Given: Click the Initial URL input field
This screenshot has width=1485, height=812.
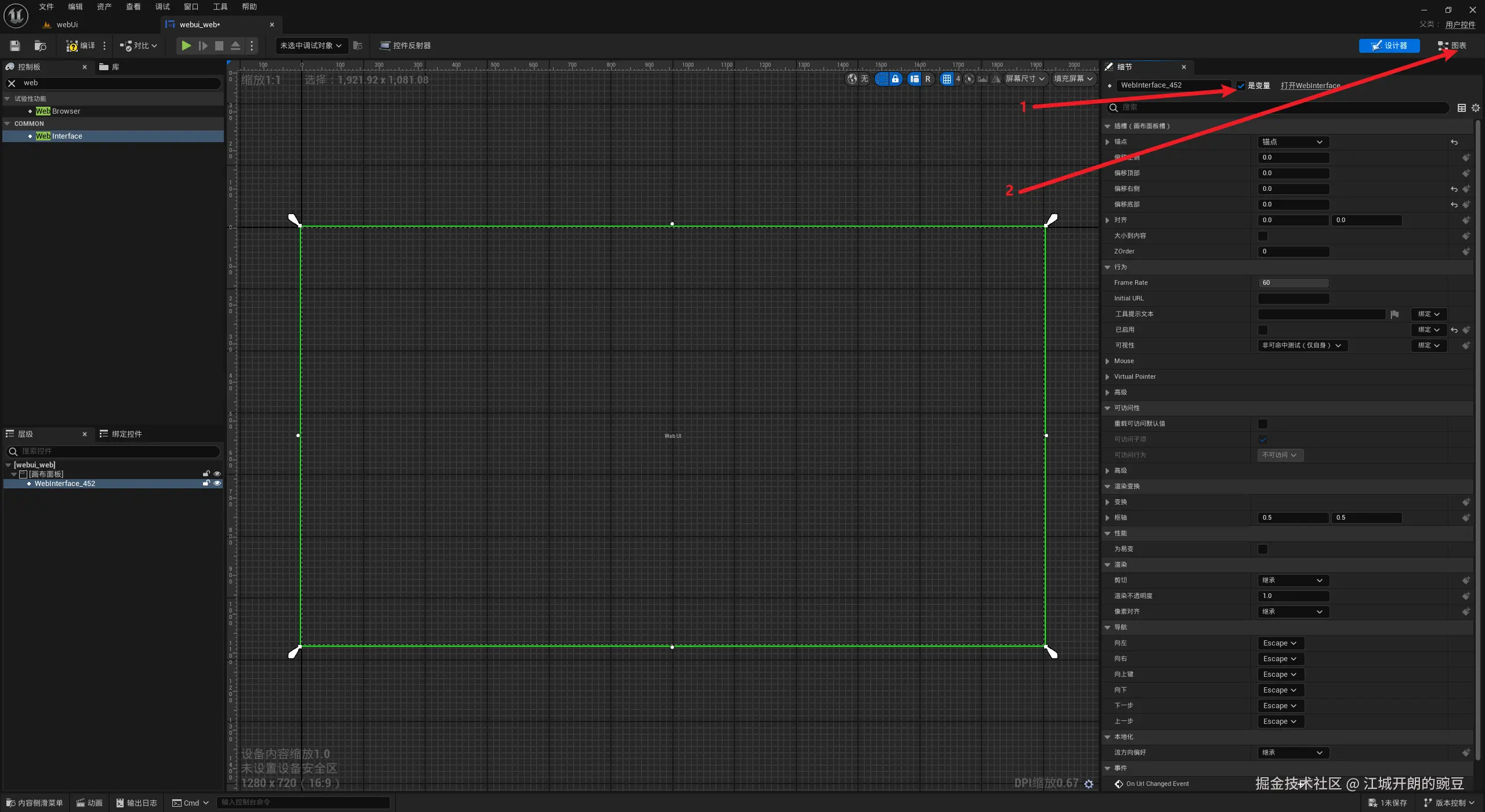Looking at the screenshot, I should click(1293, 298).
